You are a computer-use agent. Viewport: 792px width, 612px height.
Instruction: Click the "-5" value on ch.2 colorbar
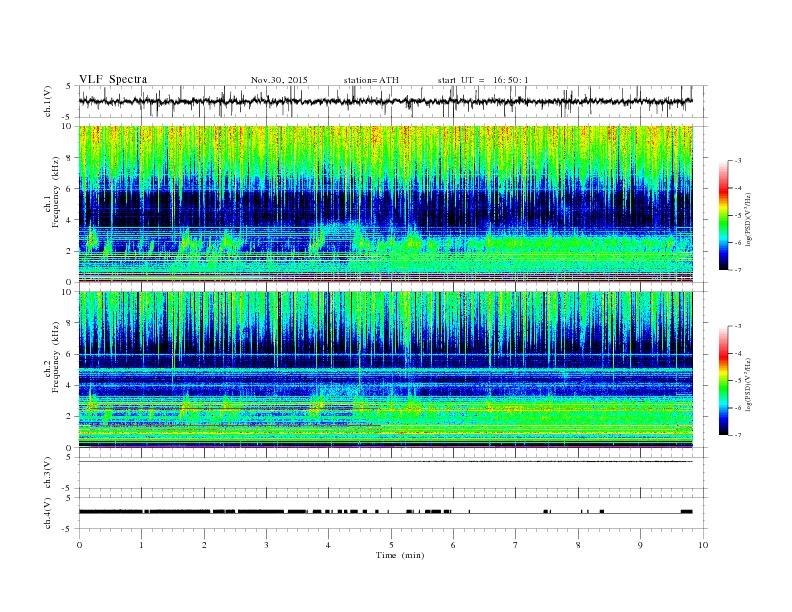tap(738, 381)
